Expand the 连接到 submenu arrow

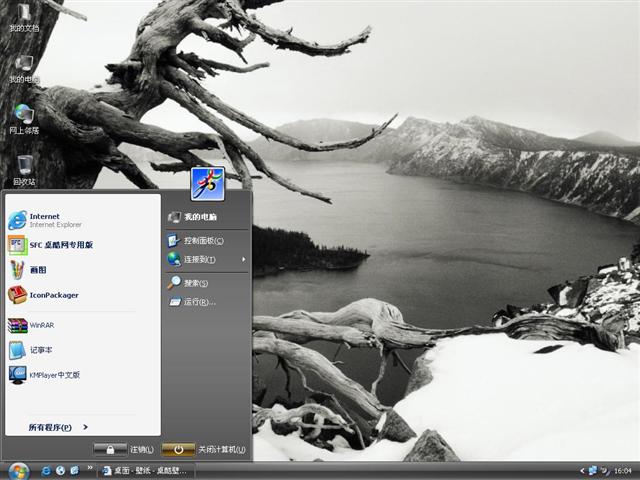(x=243, y=260)
